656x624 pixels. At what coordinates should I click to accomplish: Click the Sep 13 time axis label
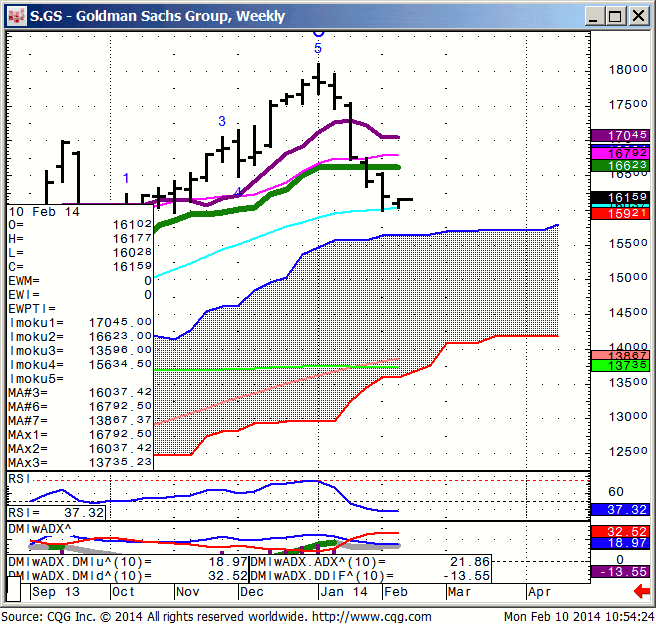tap(56, 592)
